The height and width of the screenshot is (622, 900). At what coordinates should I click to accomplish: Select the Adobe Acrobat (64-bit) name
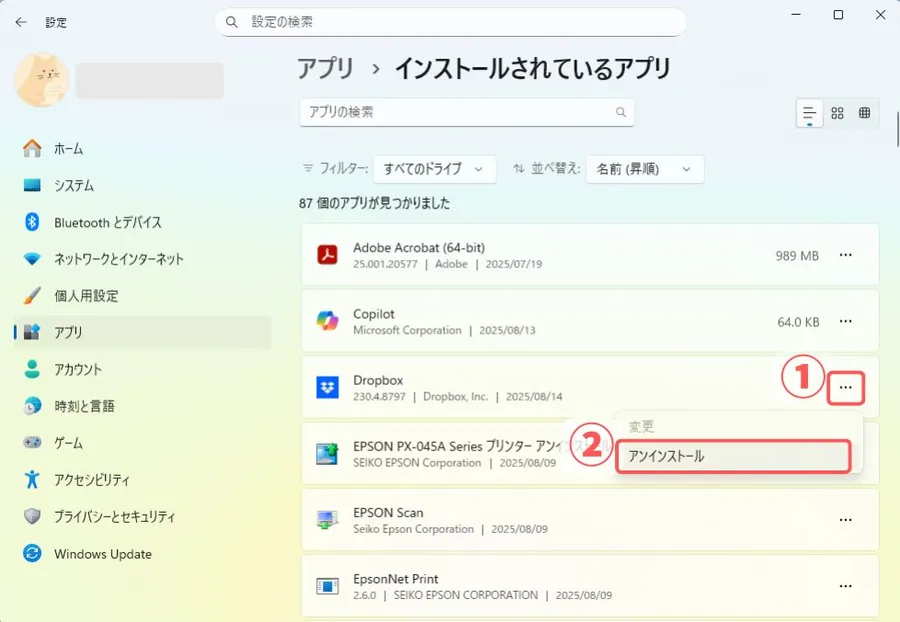pyautogui.click(x=419, y=248)
